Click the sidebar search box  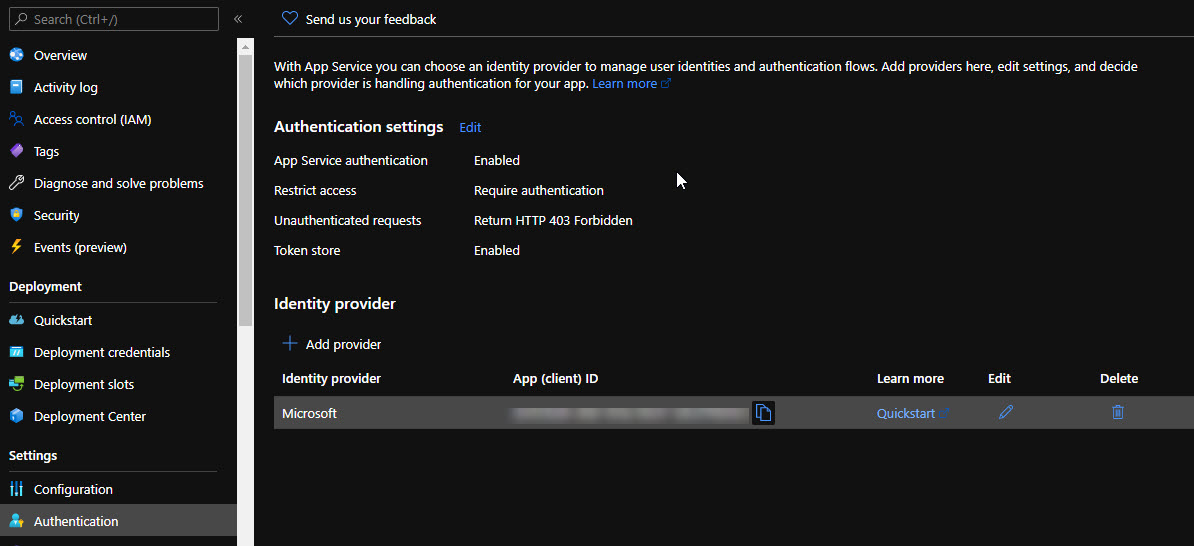click(x=113, y=19)
